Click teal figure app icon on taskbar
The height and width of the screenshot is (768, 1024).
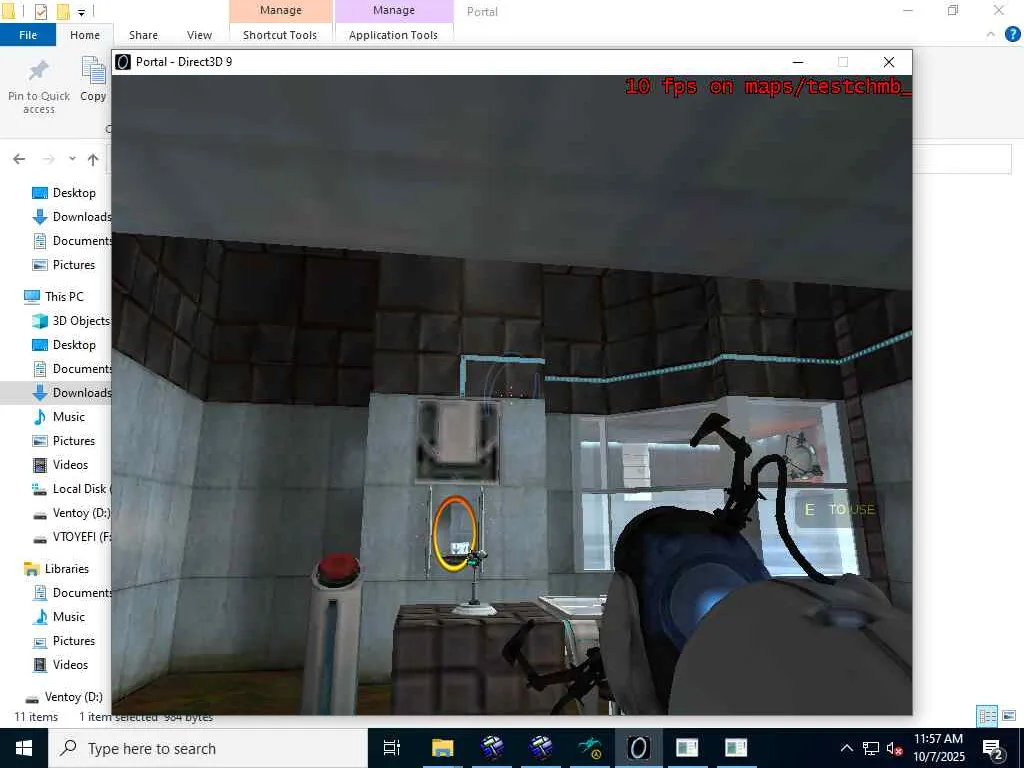point(590,748)
